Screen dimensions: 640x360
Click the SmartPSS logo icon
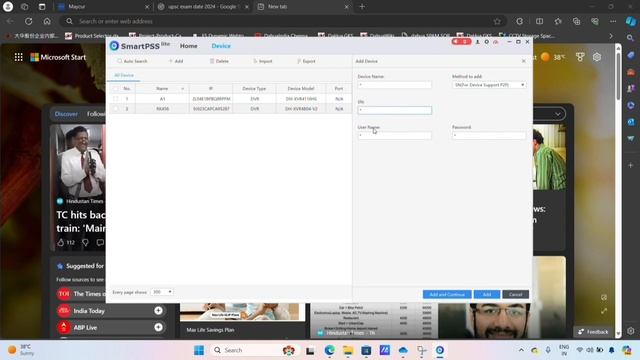point(114,46)
